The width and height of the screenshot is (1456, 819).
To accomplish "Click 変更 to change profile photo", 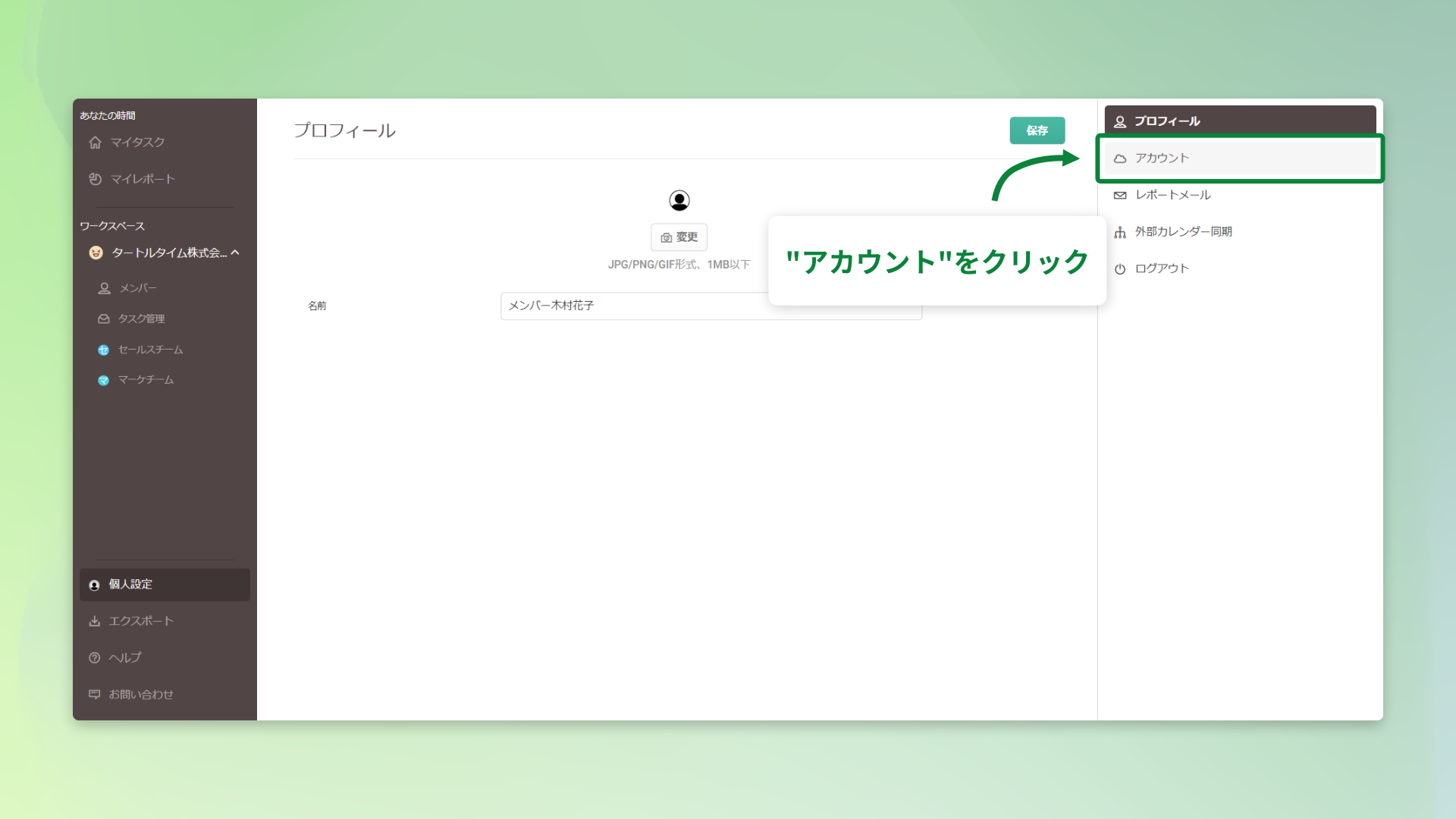I will pyautogui.click(x=679, y=237).
